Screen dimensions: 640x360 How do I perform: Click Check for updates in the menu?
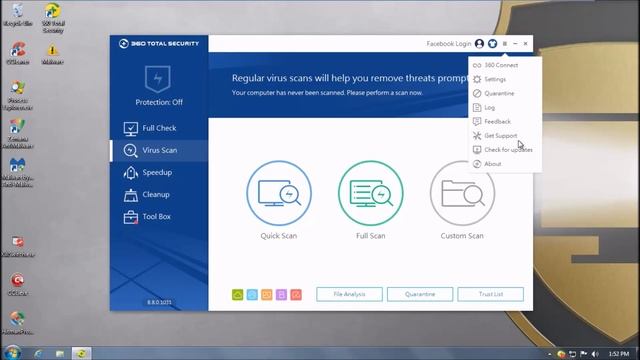pyautogui.click(x=505, y=150)
